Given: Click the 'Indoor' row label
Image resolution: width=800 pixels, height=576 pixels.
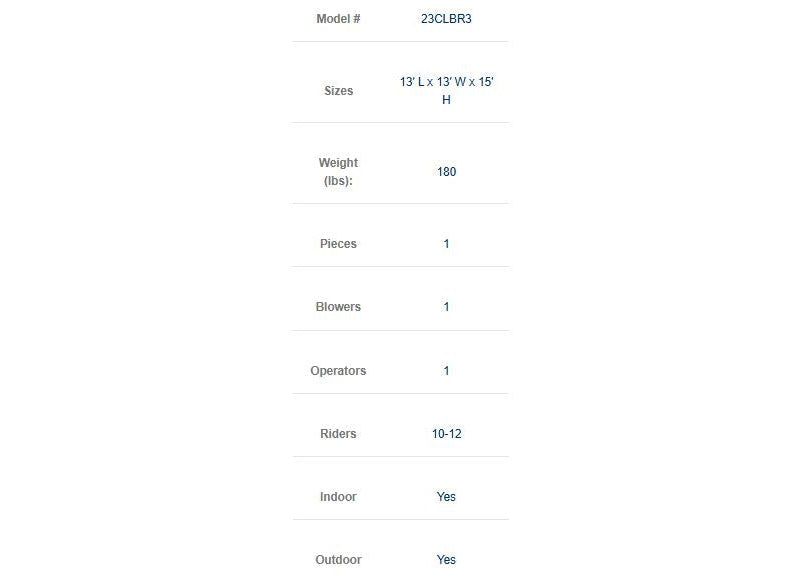Looking at the screenshot, I should (338, 497).
